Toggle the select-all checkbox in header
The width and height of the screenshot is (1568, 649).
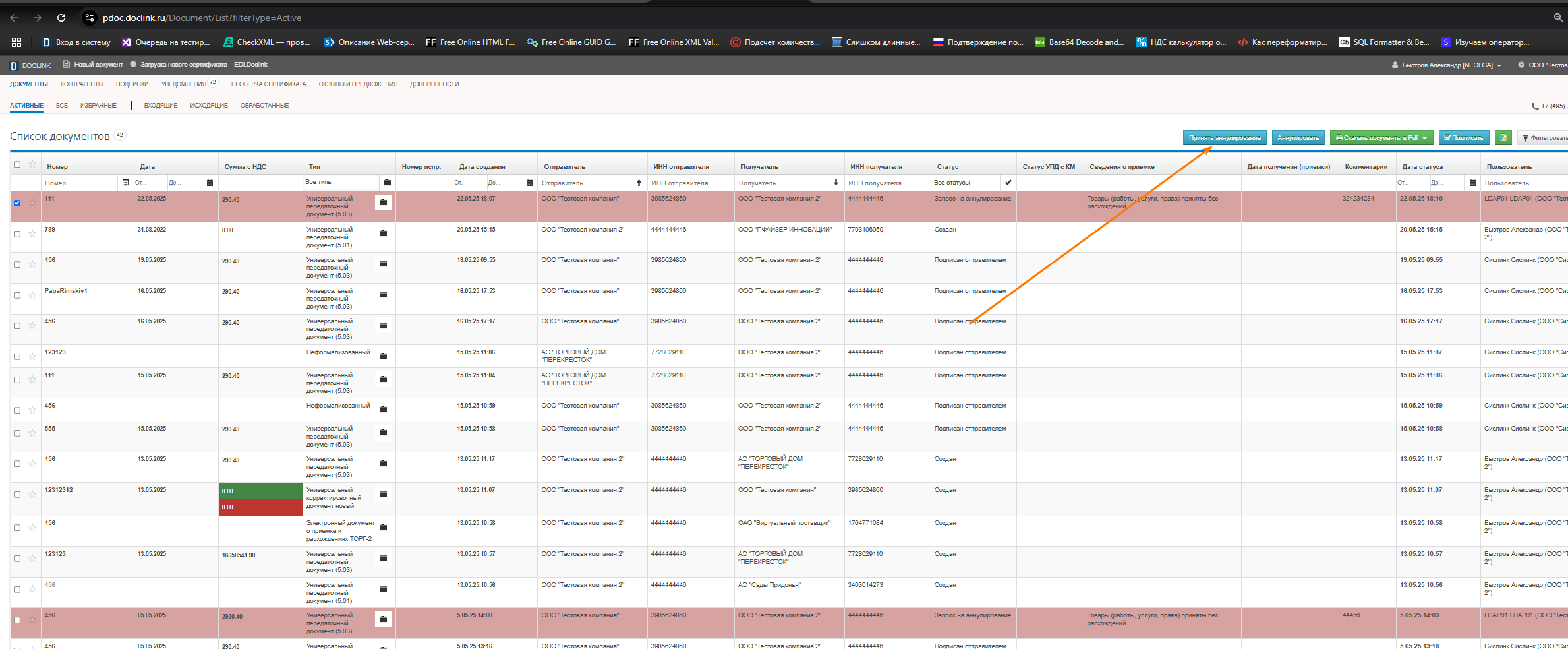click(x=17, y=164)
